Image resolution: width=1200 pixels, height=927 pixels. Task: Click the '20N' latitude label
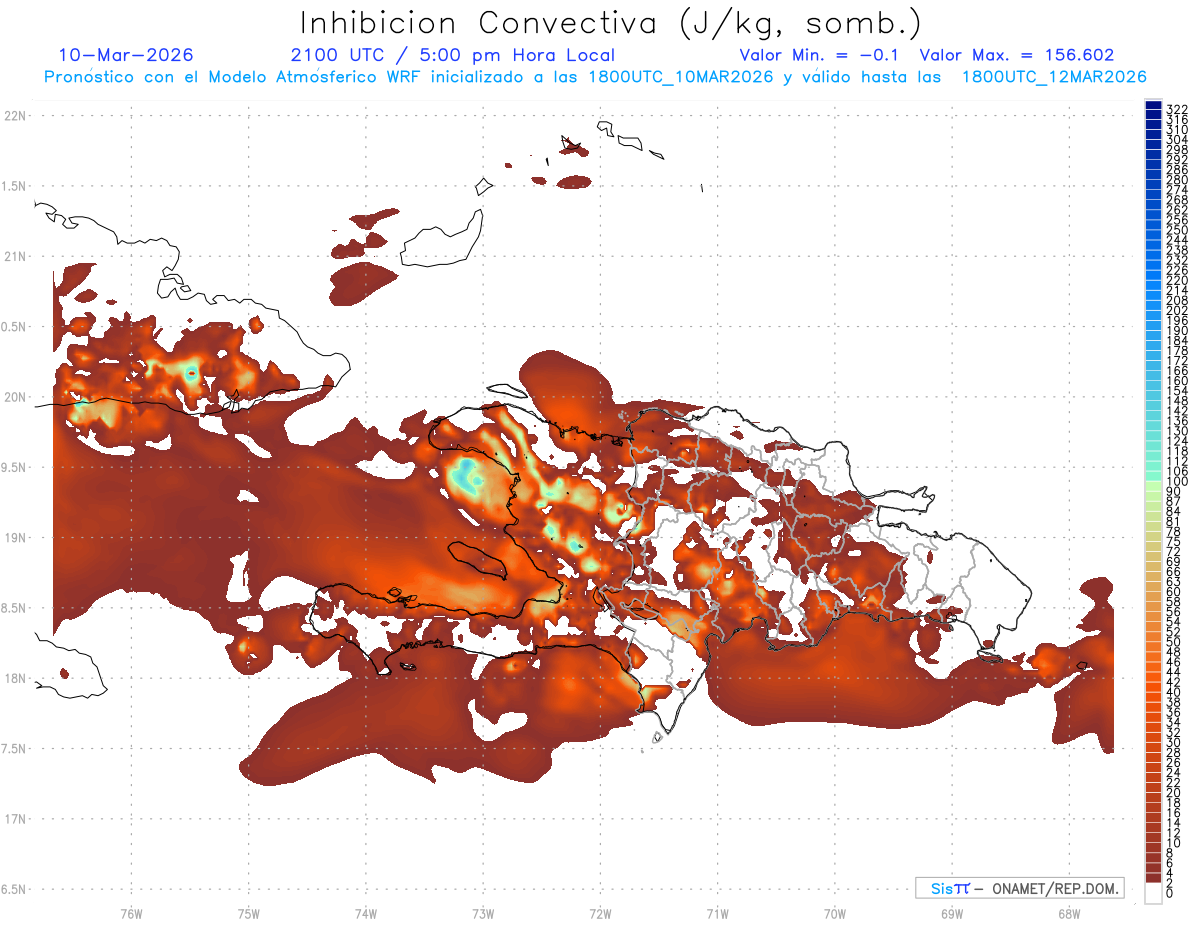tap(15, 397)
